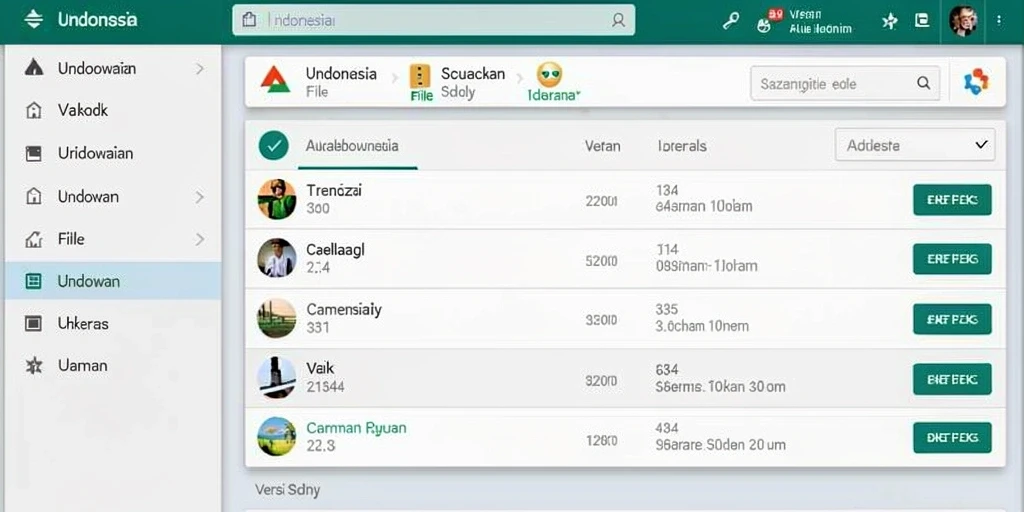Screen dimensions: 1024x512
Task: Click the Camensiaiy name text
Action: click(x=344, y=310)
